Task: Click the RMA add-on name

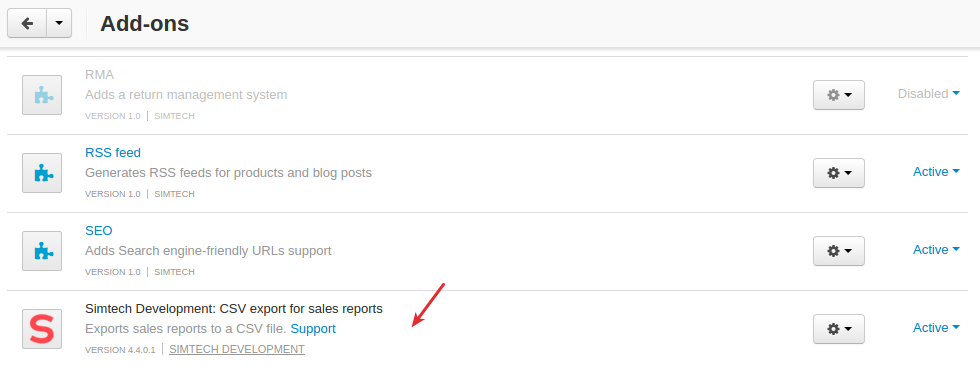Action: [x=99, y=74]
